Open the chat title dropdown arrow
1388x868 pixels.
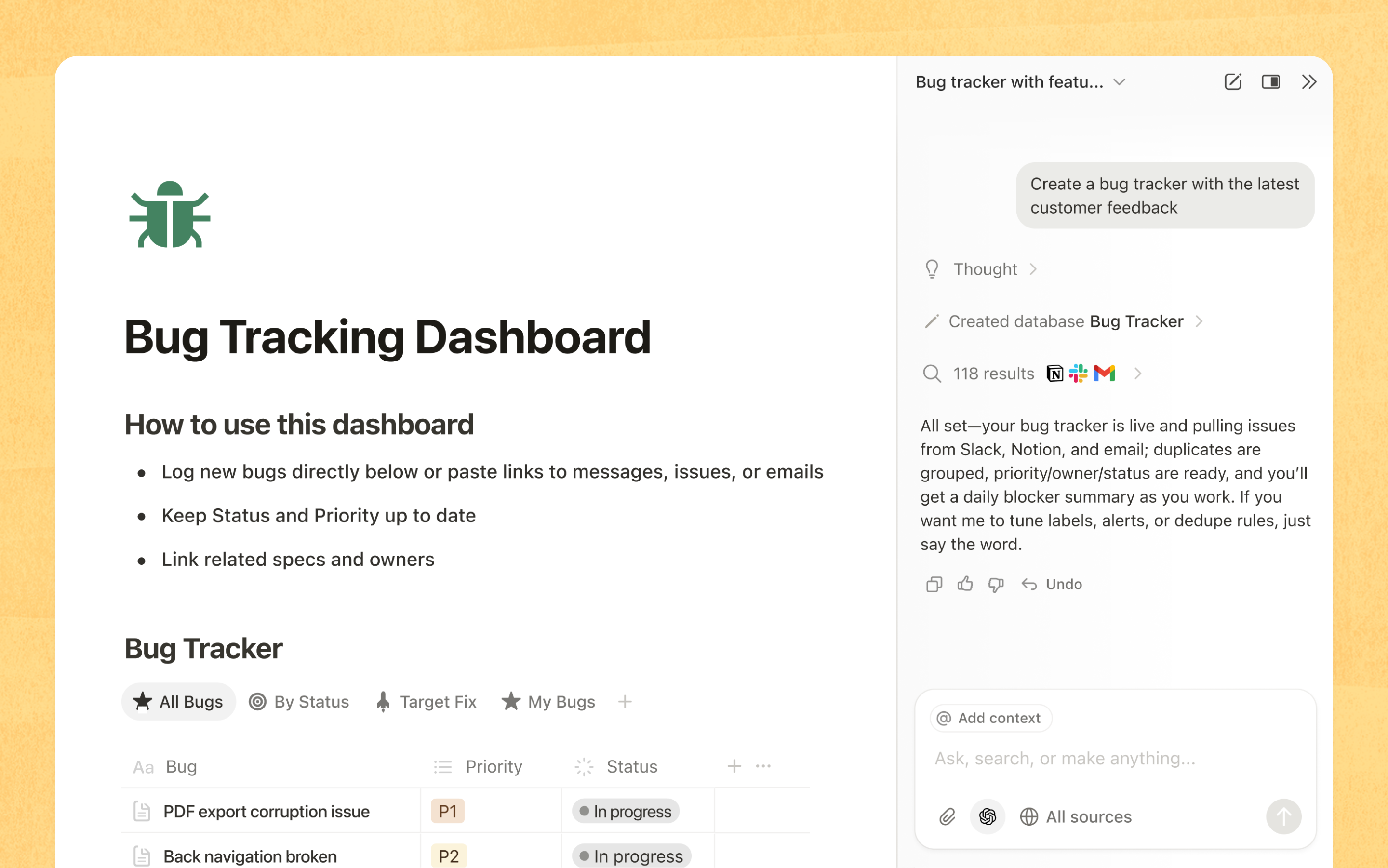[1119, 82]
